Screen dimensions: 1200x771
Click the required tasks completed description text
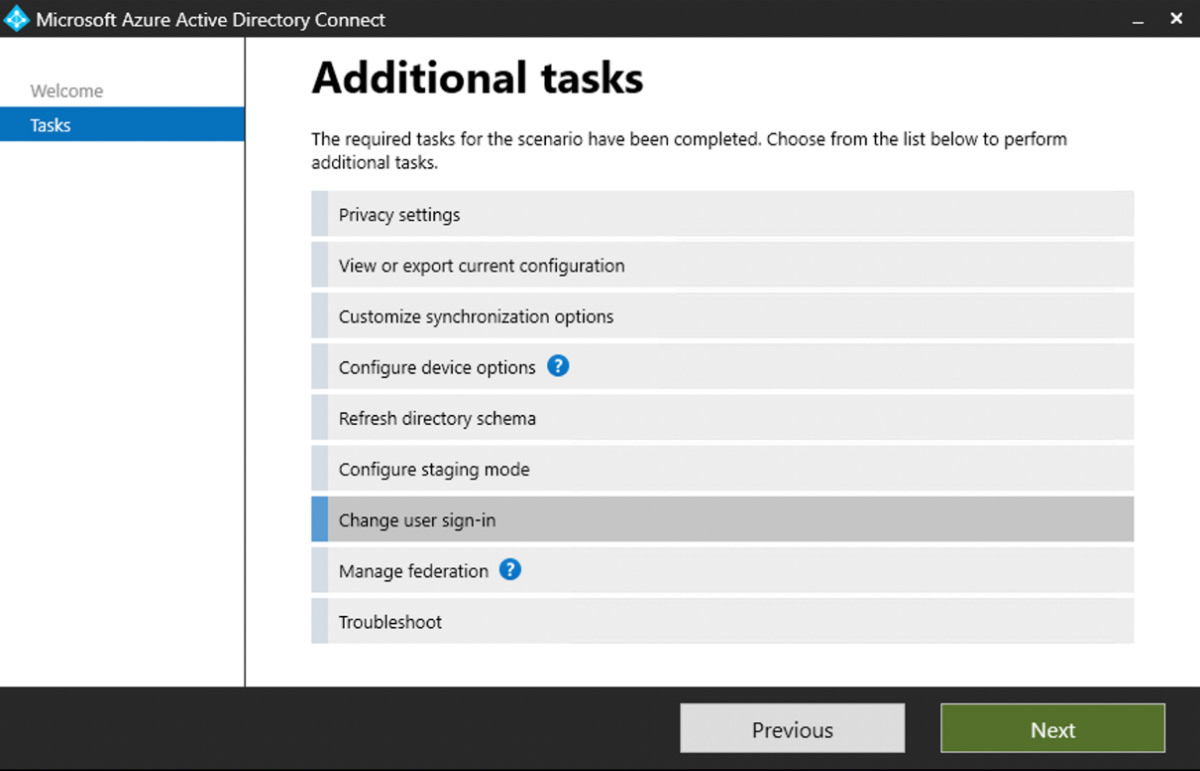(689, 150)
